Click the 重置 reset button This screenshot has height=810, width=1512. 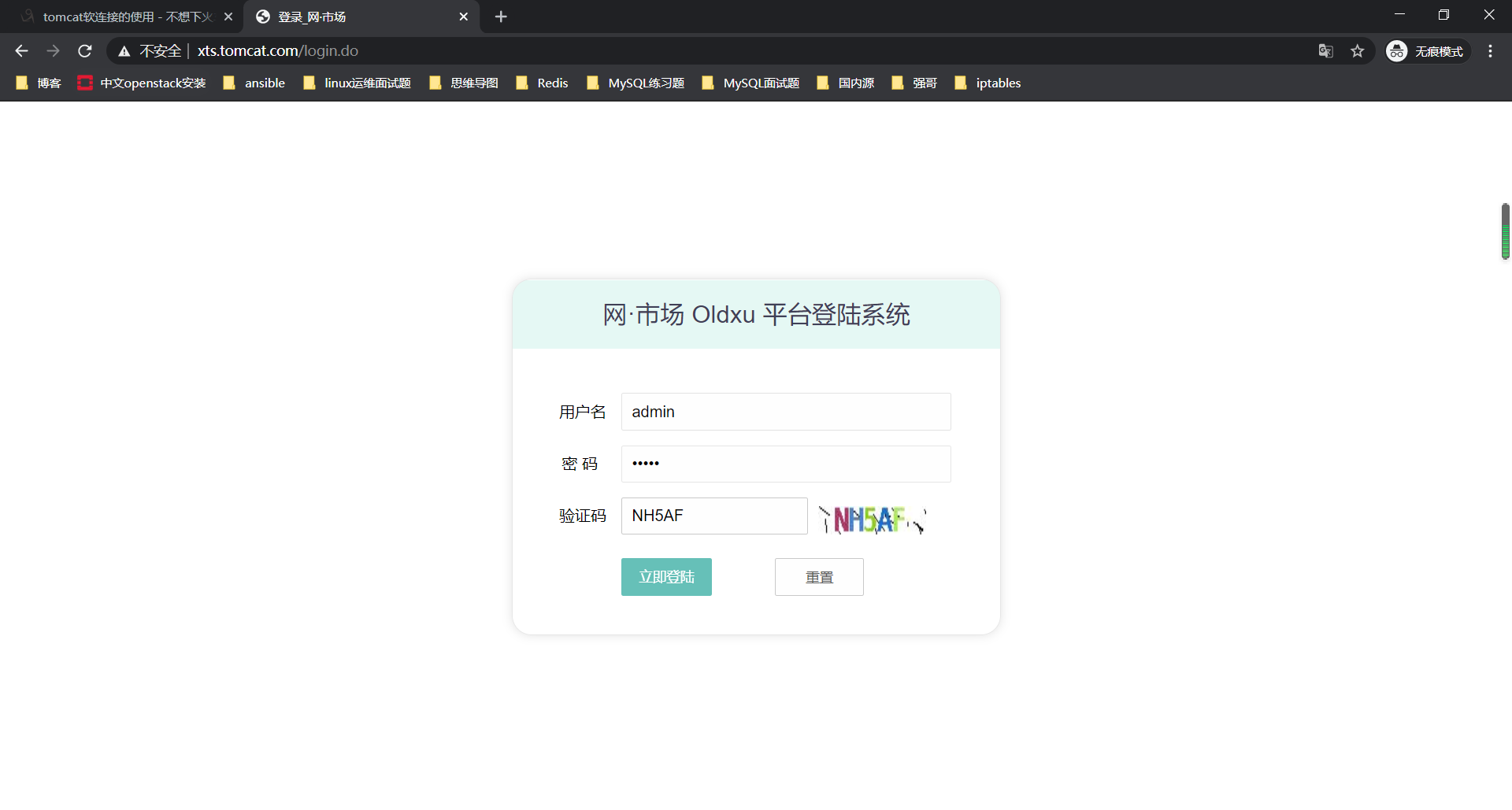click(x=819, y=577)
